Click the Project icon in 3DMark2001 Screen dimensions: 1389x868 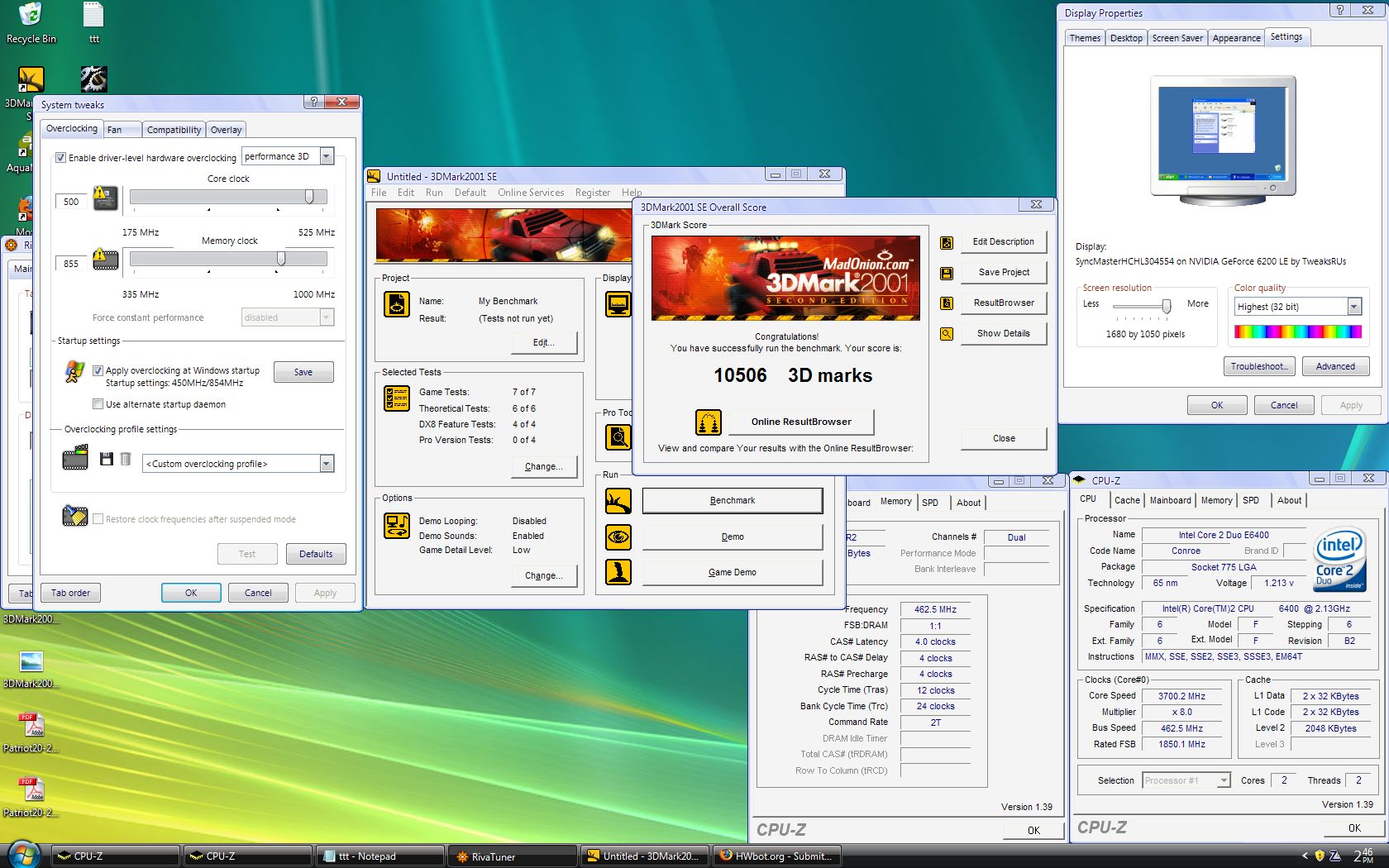click(397, 305)
